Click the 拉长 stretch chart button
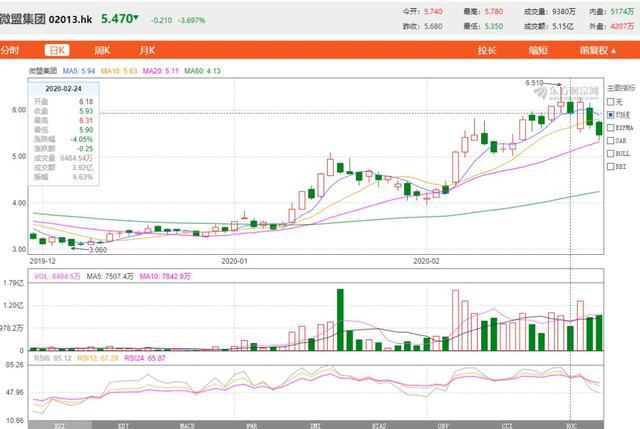Image resolution: width=640 pixels, height=429 pixels. [487, 49]
